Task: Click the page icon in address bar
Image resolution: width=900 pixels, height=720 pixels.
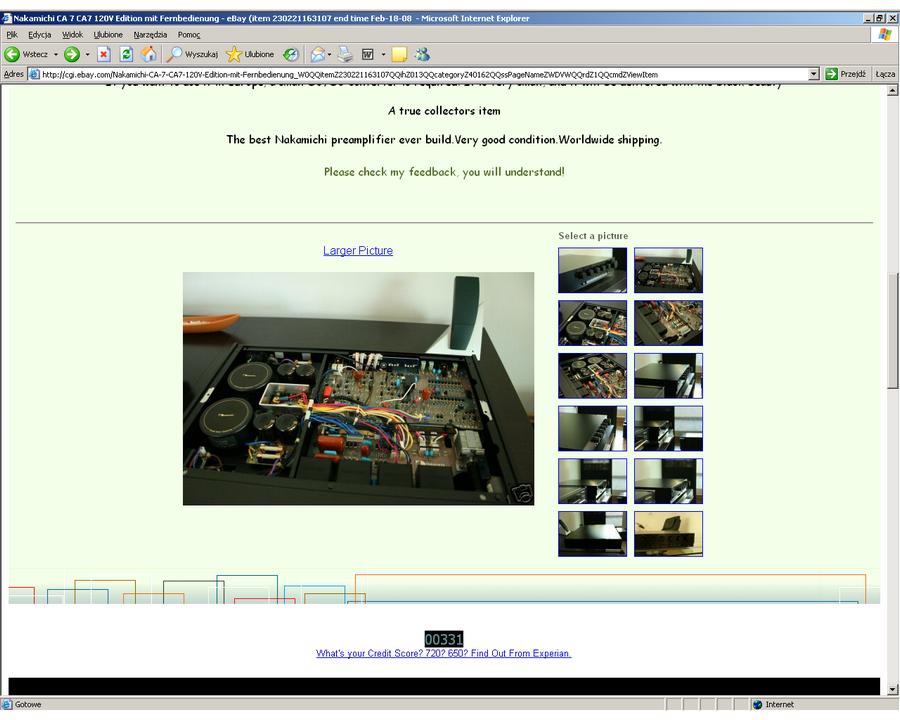Action: [34, 74]
